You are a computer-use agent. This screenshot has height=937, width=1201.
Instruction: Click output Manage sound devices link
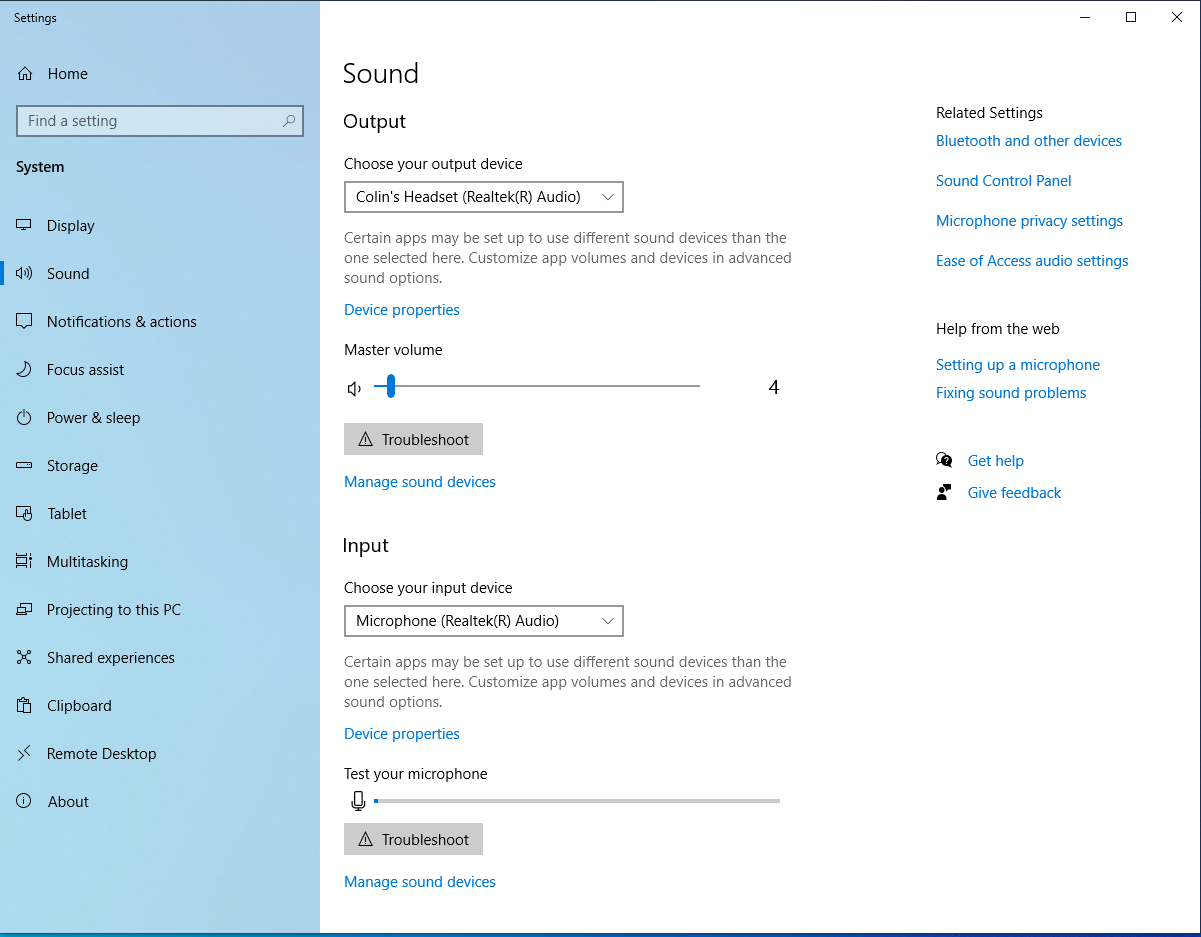point(420,482)
